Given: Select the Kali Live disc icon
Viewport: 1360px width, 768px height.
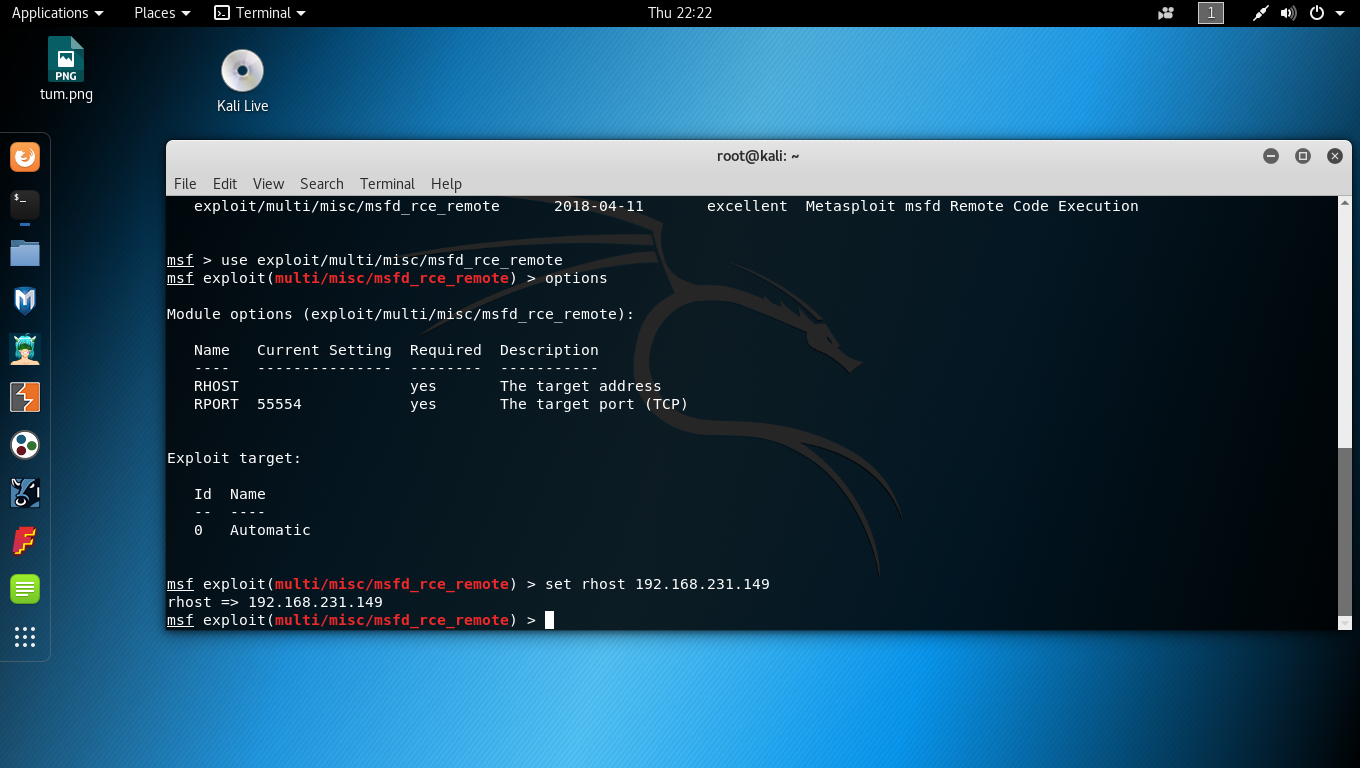Looking at the screenshot, I should 242,82.
